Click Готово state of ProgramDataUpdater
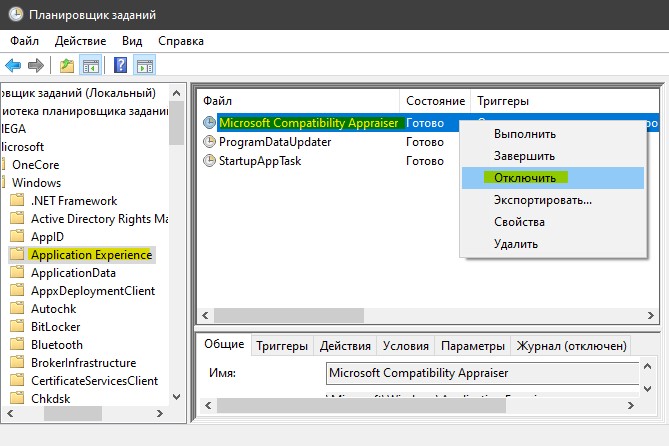Viewport: 669px width, 446px height. (425, 142)
